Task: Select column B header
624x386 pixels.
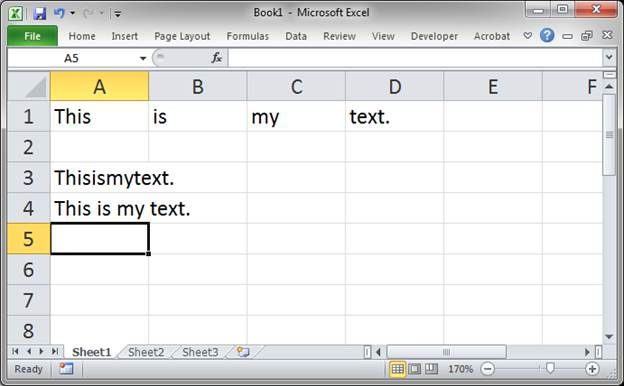Action: pos(198,86)
